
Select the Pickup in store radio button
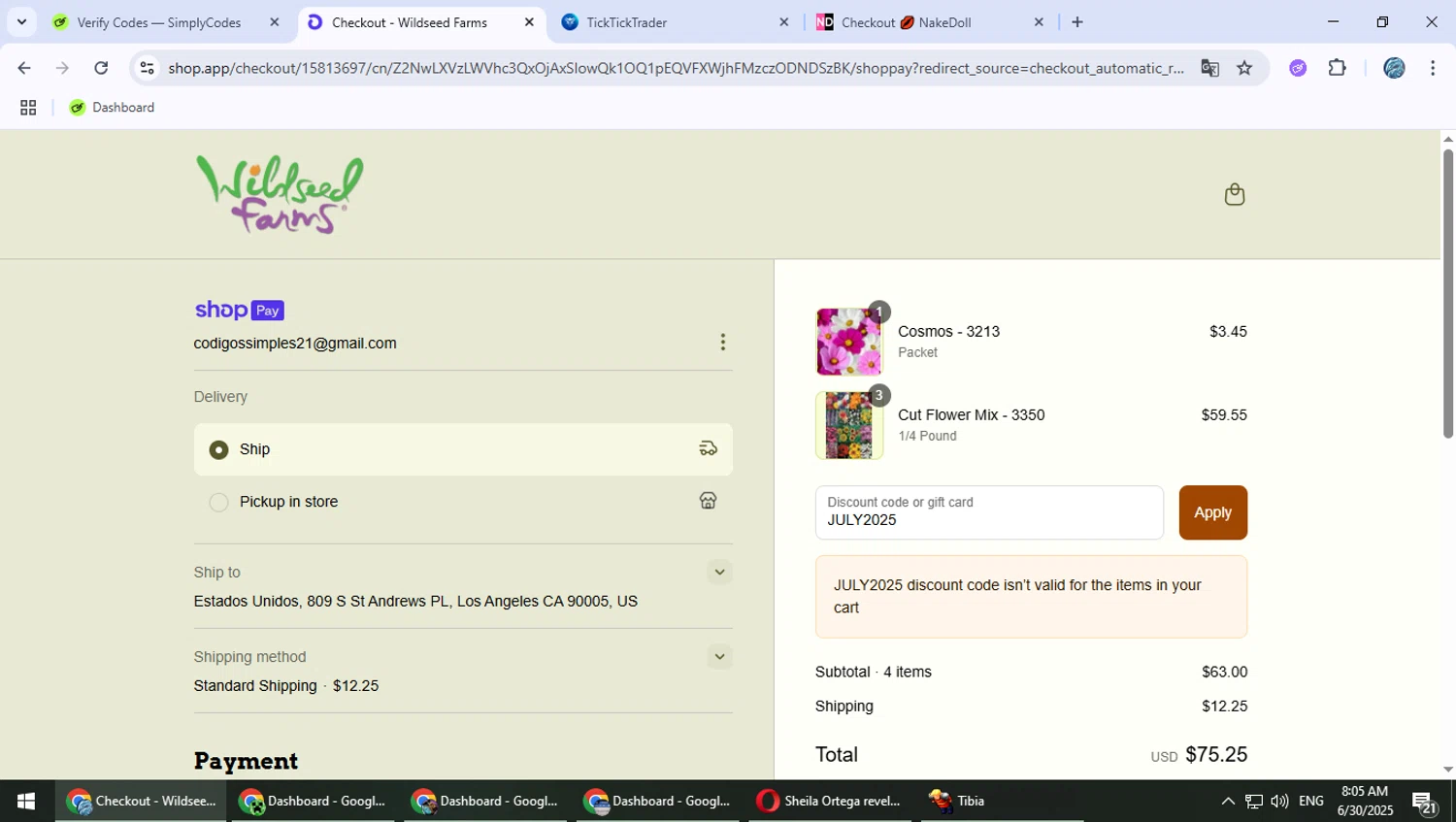point(218,502)
